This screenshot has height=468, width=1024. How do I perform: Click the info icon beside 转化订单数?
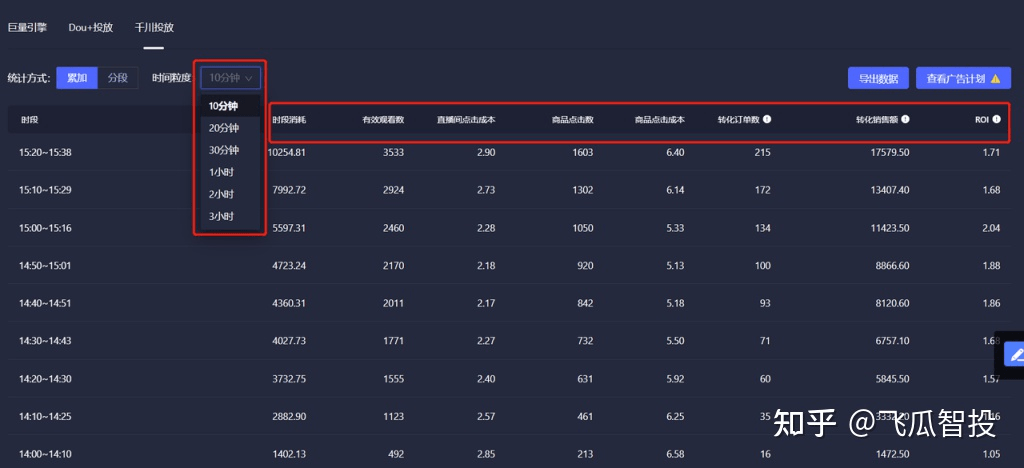[x=767, y=119]
